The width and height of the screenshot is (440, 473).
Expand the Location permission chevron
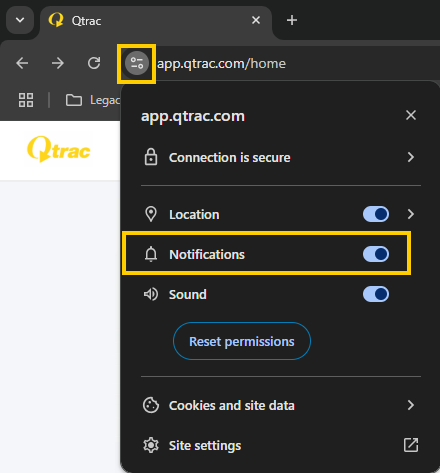[x=411, y=214]
